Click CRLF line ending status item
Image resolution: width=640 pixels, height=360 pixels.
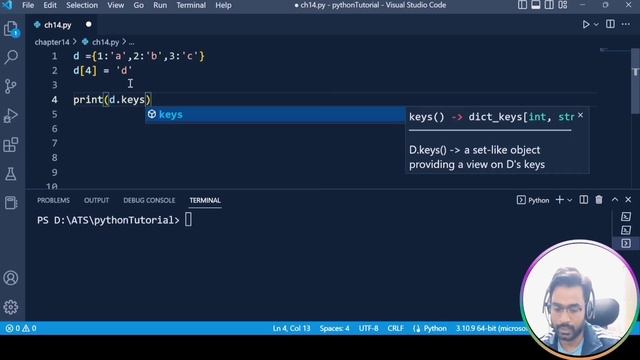(396, 328)
